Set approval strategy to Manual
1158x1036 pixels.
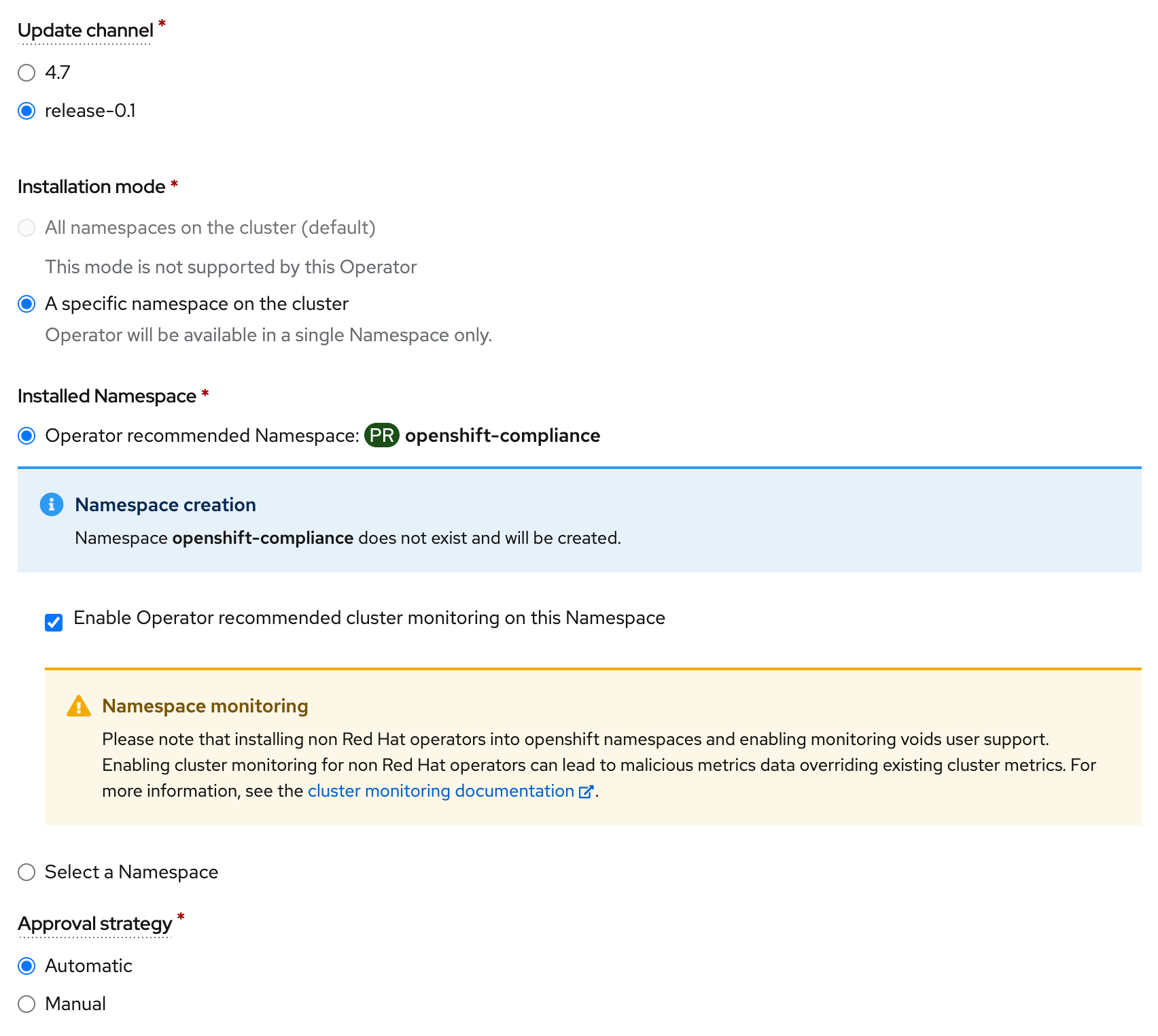27,1004
